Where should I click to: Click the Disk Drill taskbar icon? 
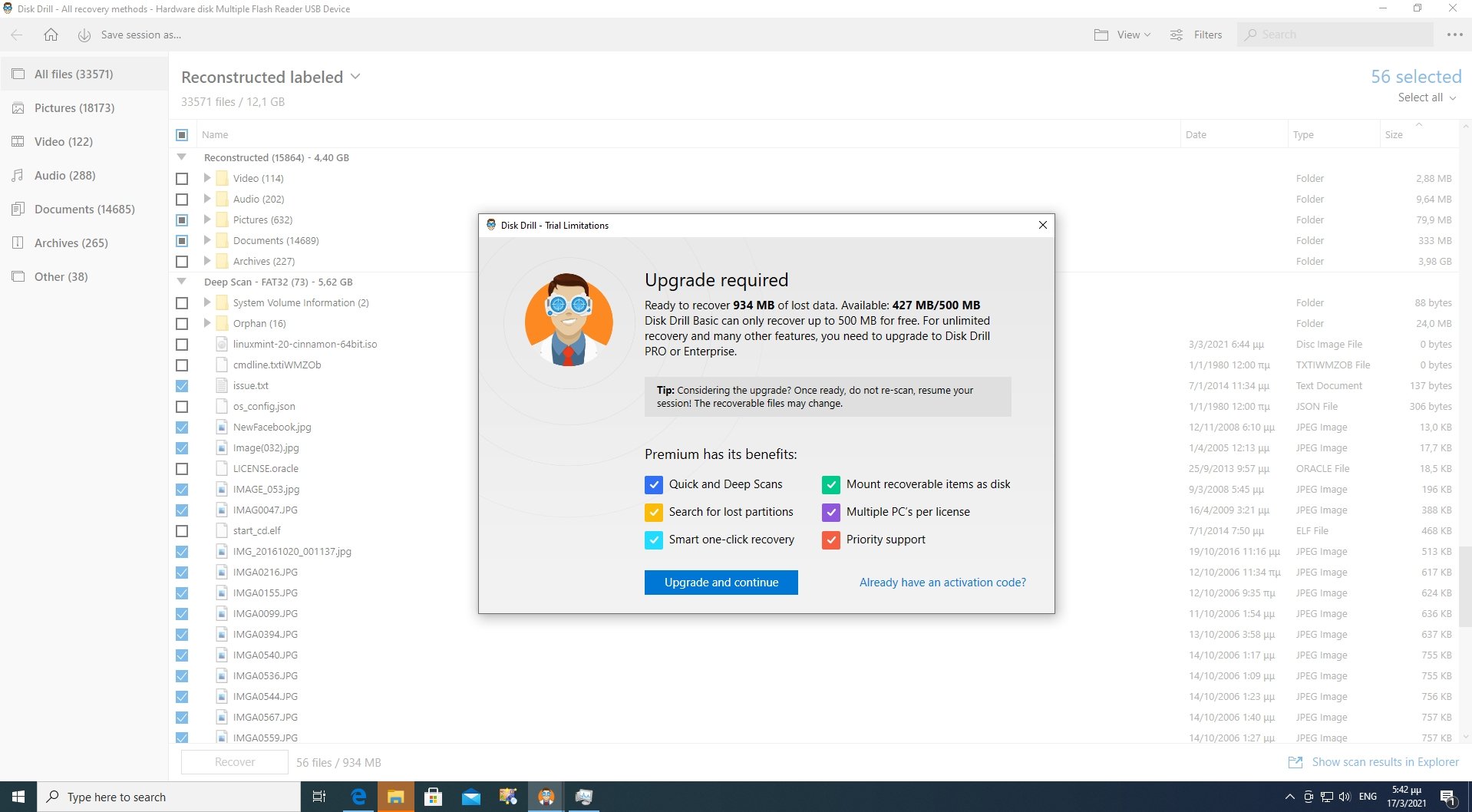(546, 797)
